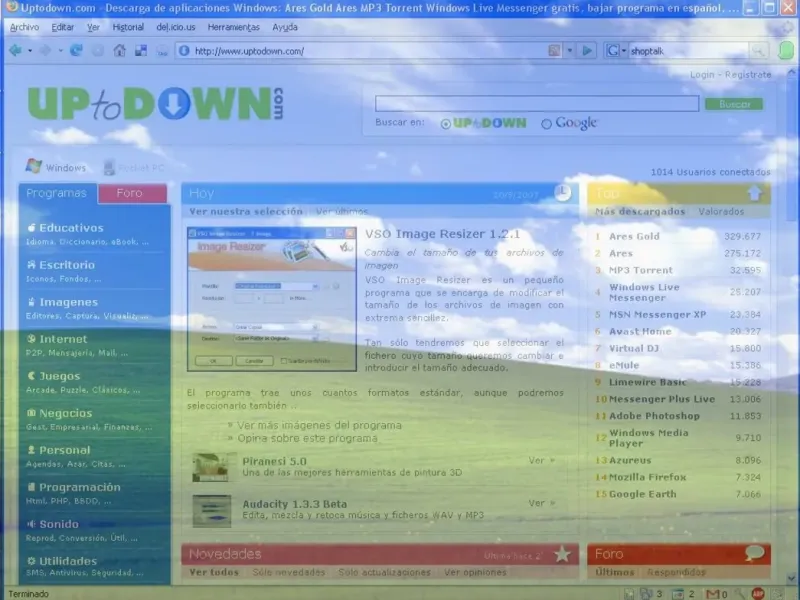Click the Audacity 1.3.3 Beta thumbnail
This screenshot has height=600, width=800.
pos(211,510)
